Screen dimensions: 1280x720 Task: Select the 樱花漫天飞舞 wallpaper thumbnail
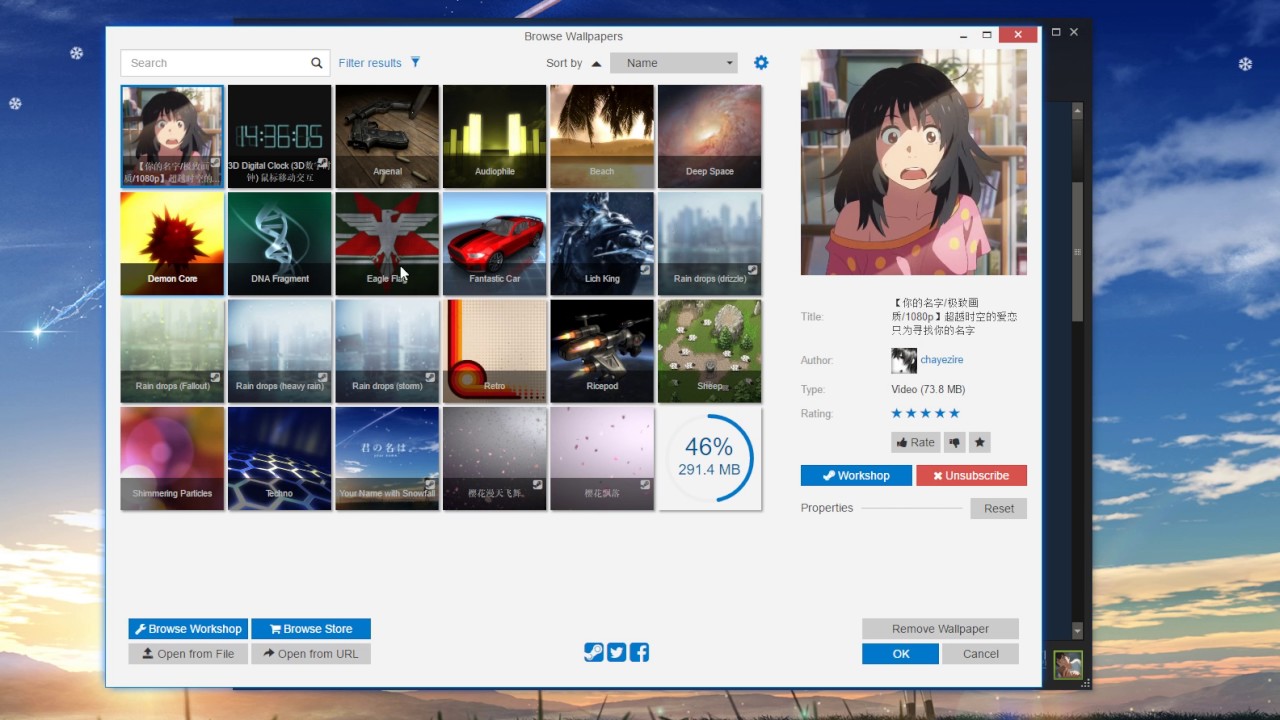coord(494,458)
